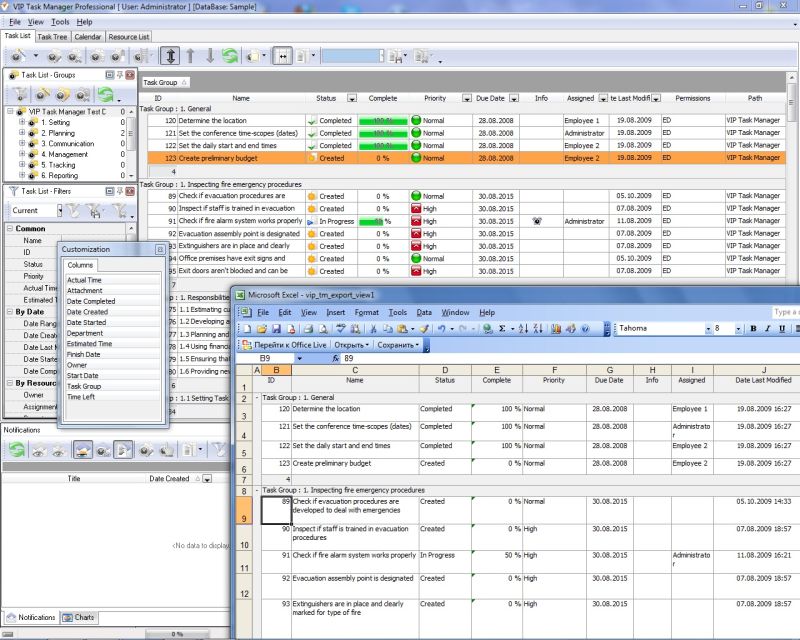Open the Tahoma font name dropdown in Excel
The height and width of the screenshot is (640, 800).
coord(708,329)
